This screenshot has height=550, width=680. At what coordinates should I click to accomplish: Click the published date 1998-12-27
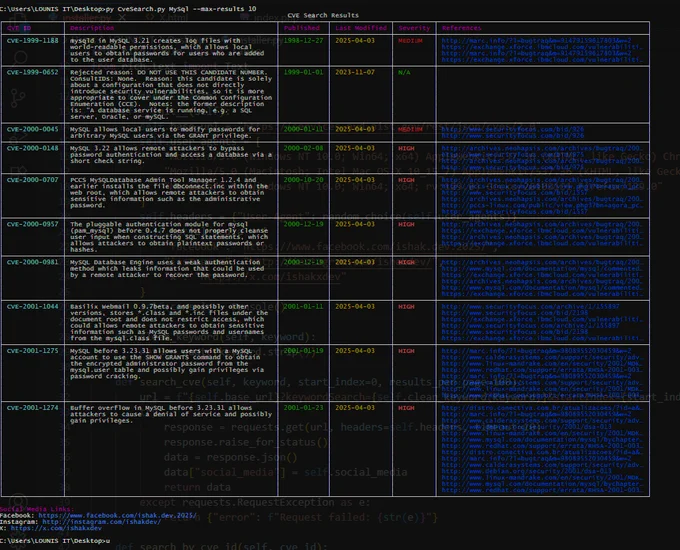pyautogui.click(x=303, y=40)
